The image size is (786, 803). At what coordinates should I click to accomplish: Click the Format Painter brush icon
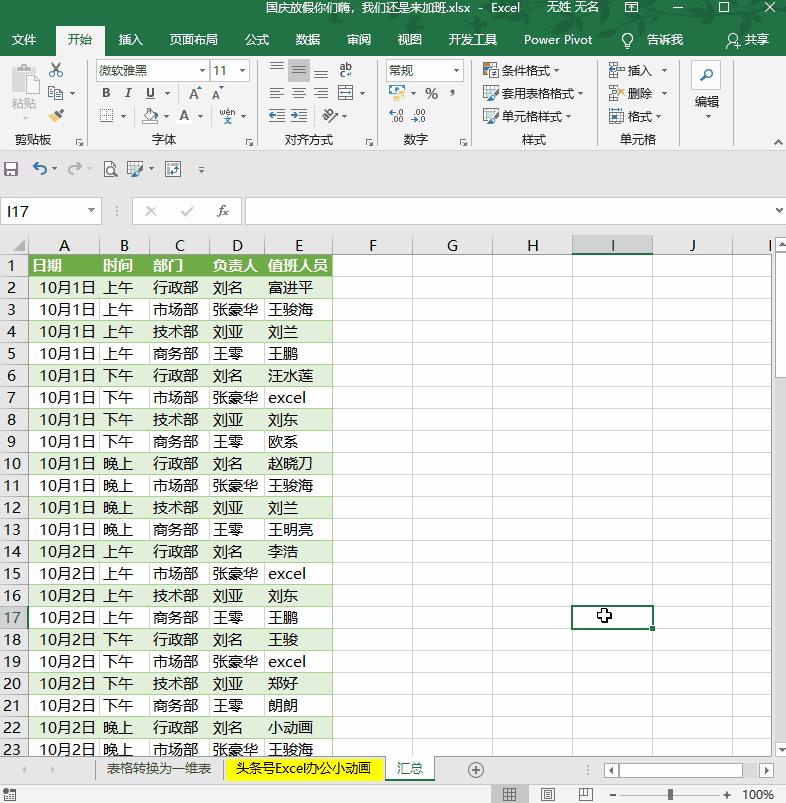click(56, 116)
